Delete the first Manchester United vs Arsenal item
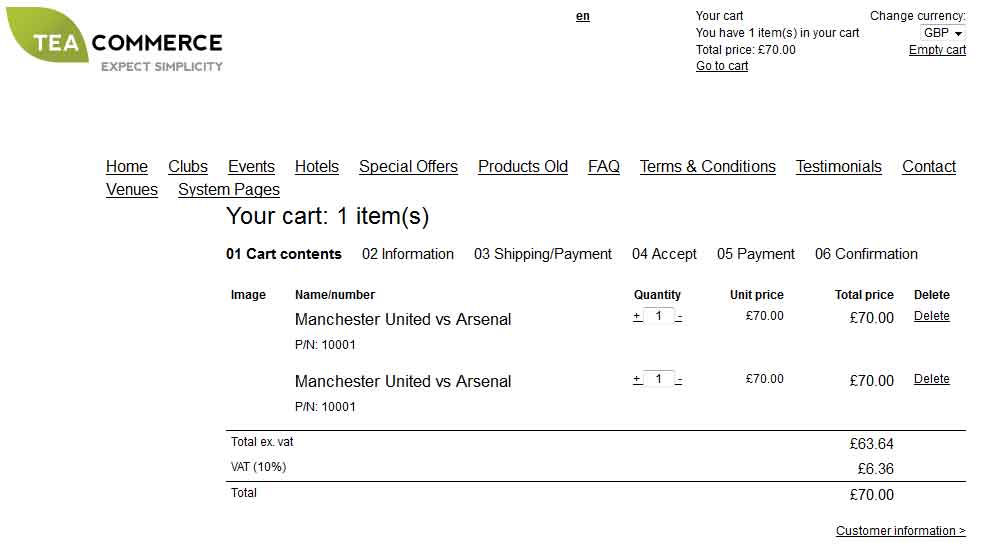 pyautogui.click(x=931, y=316)
